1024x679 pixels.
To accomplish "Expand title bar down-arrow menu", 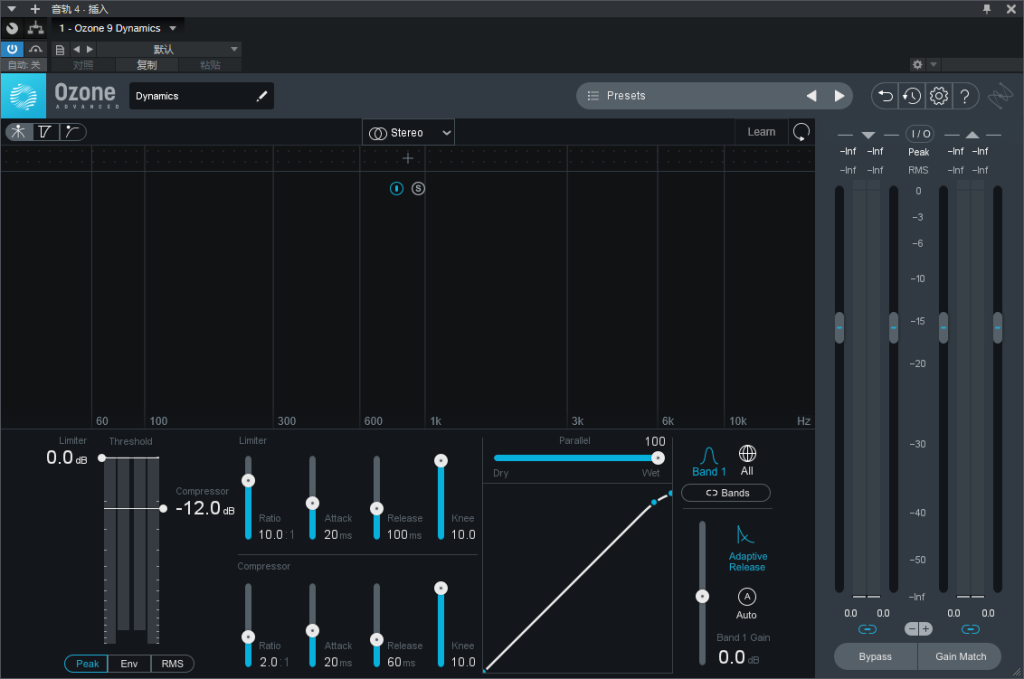I will (11, 9).
